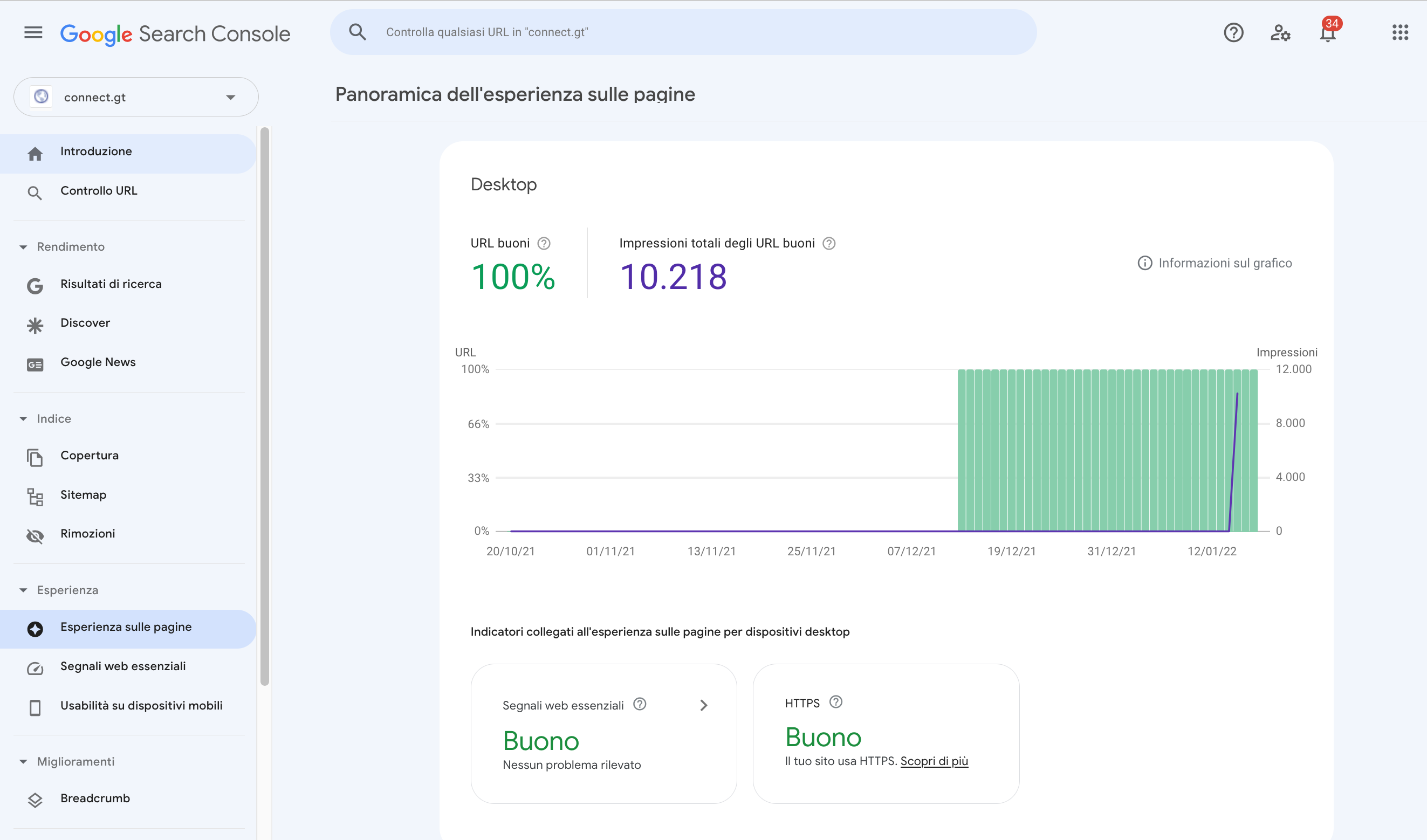Click the sidebar vertical scrollbar

click(264, 407)
